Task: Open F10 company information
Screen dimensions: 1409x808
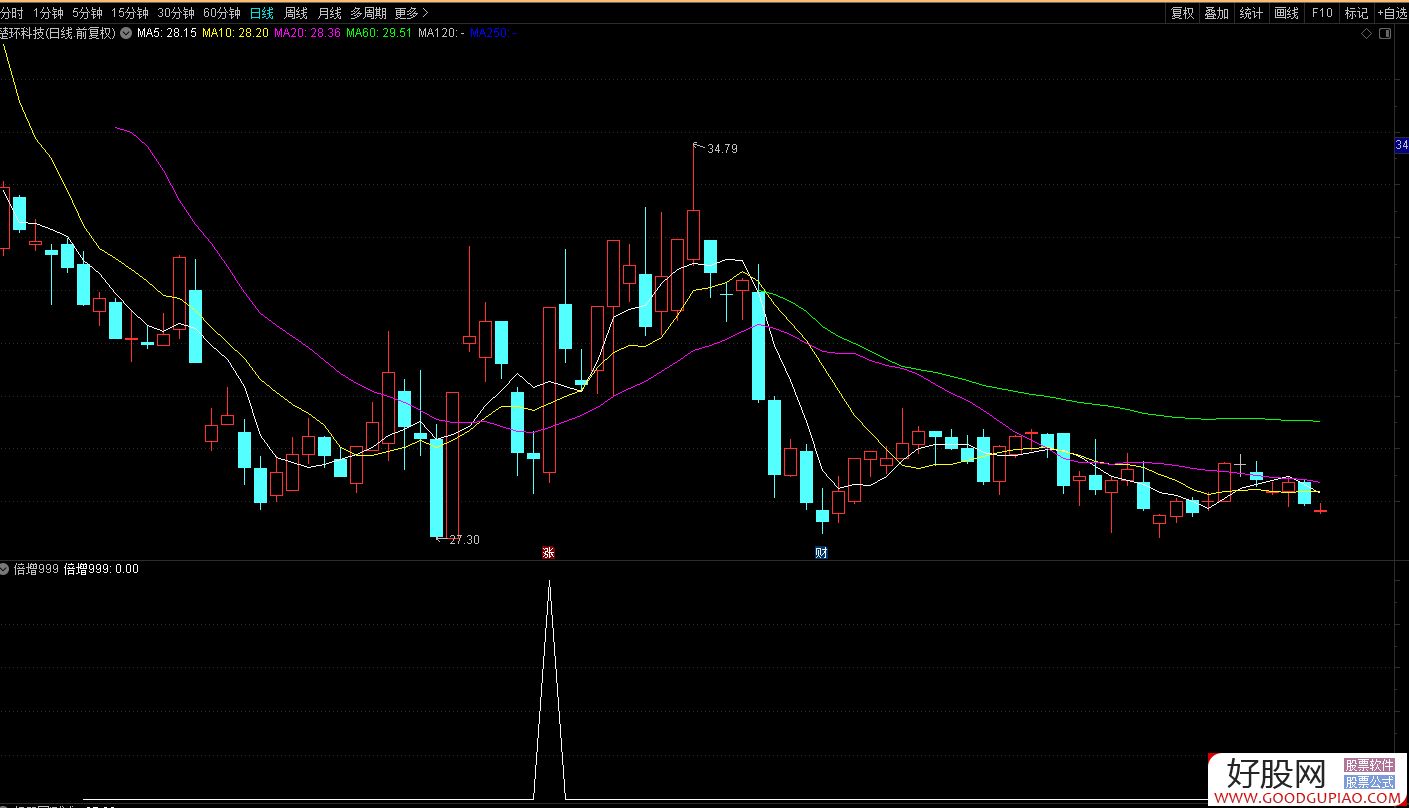Action: 1322,13
